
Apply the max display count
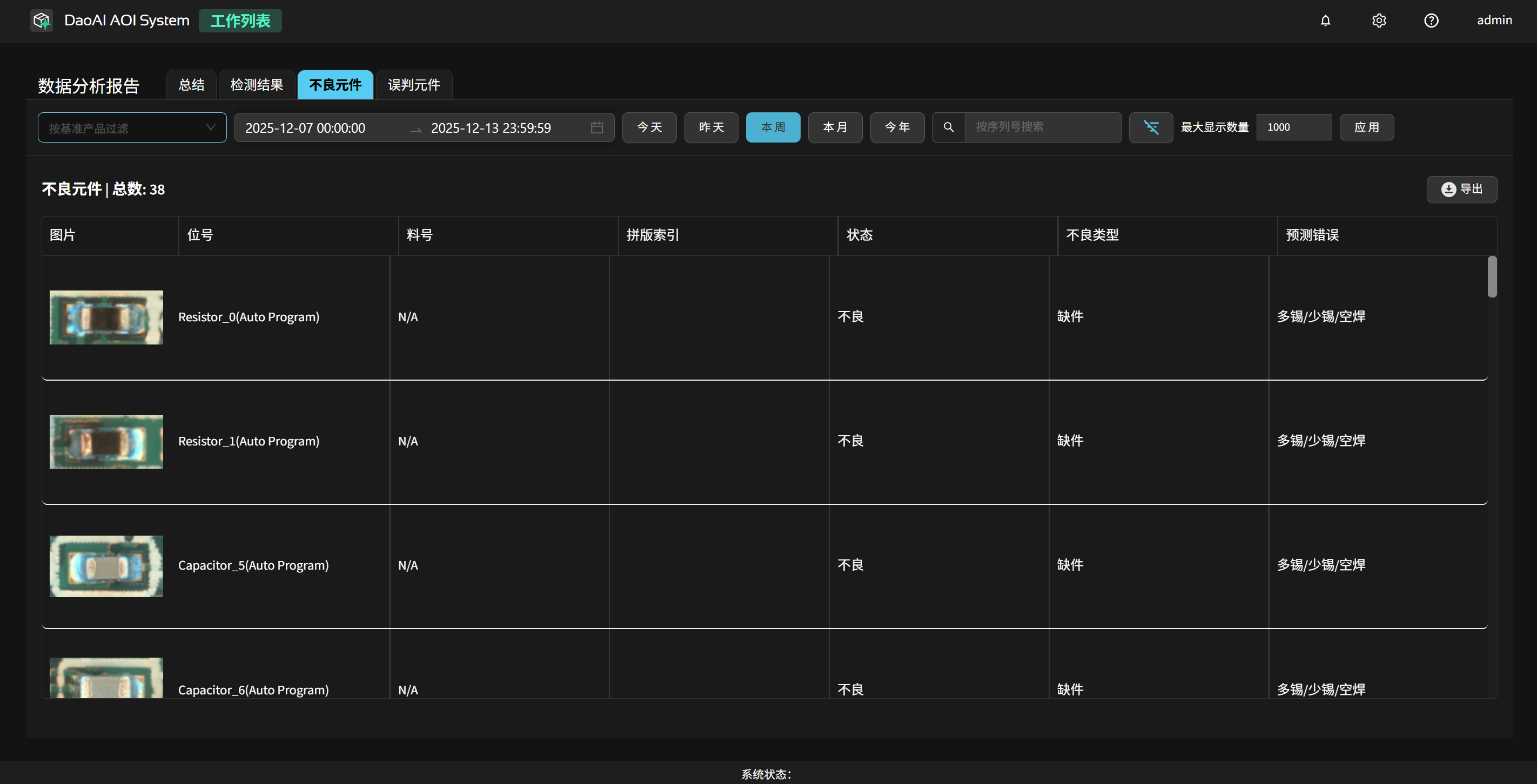(1366, 127)
